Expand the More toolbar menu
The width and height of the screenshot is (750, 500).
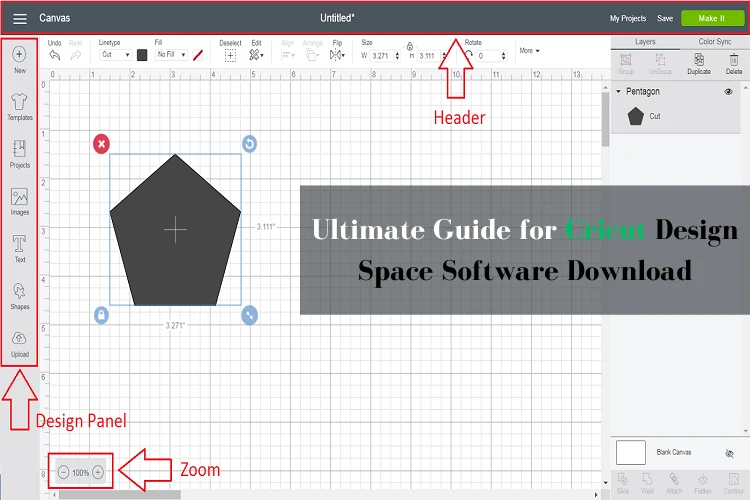tap(529, 51)
